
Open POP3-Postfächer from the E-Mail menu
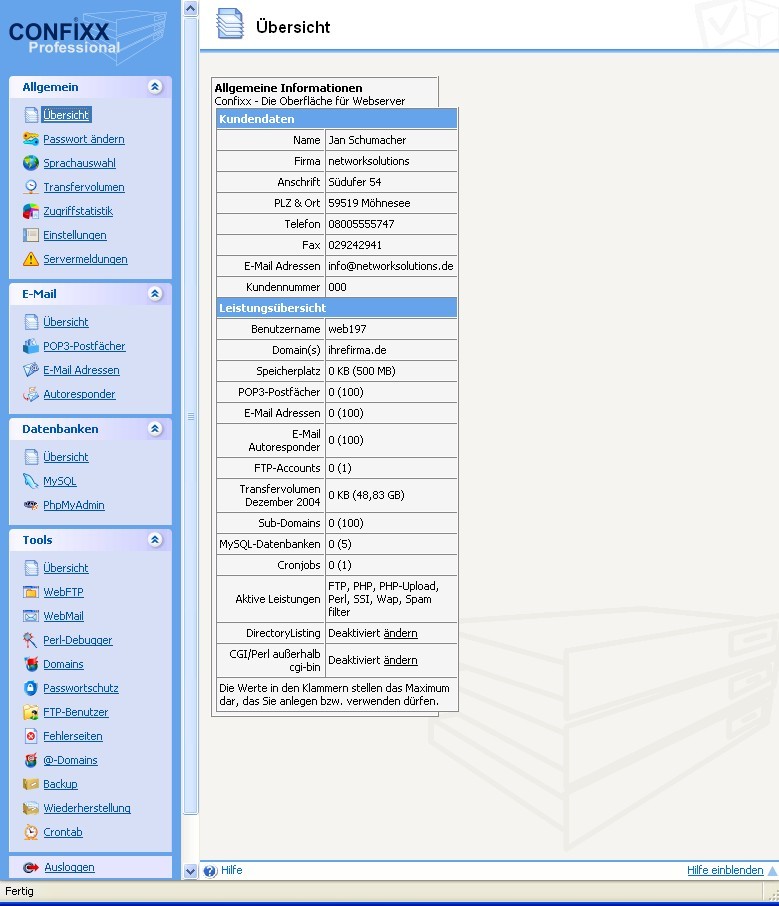point(84,346)
